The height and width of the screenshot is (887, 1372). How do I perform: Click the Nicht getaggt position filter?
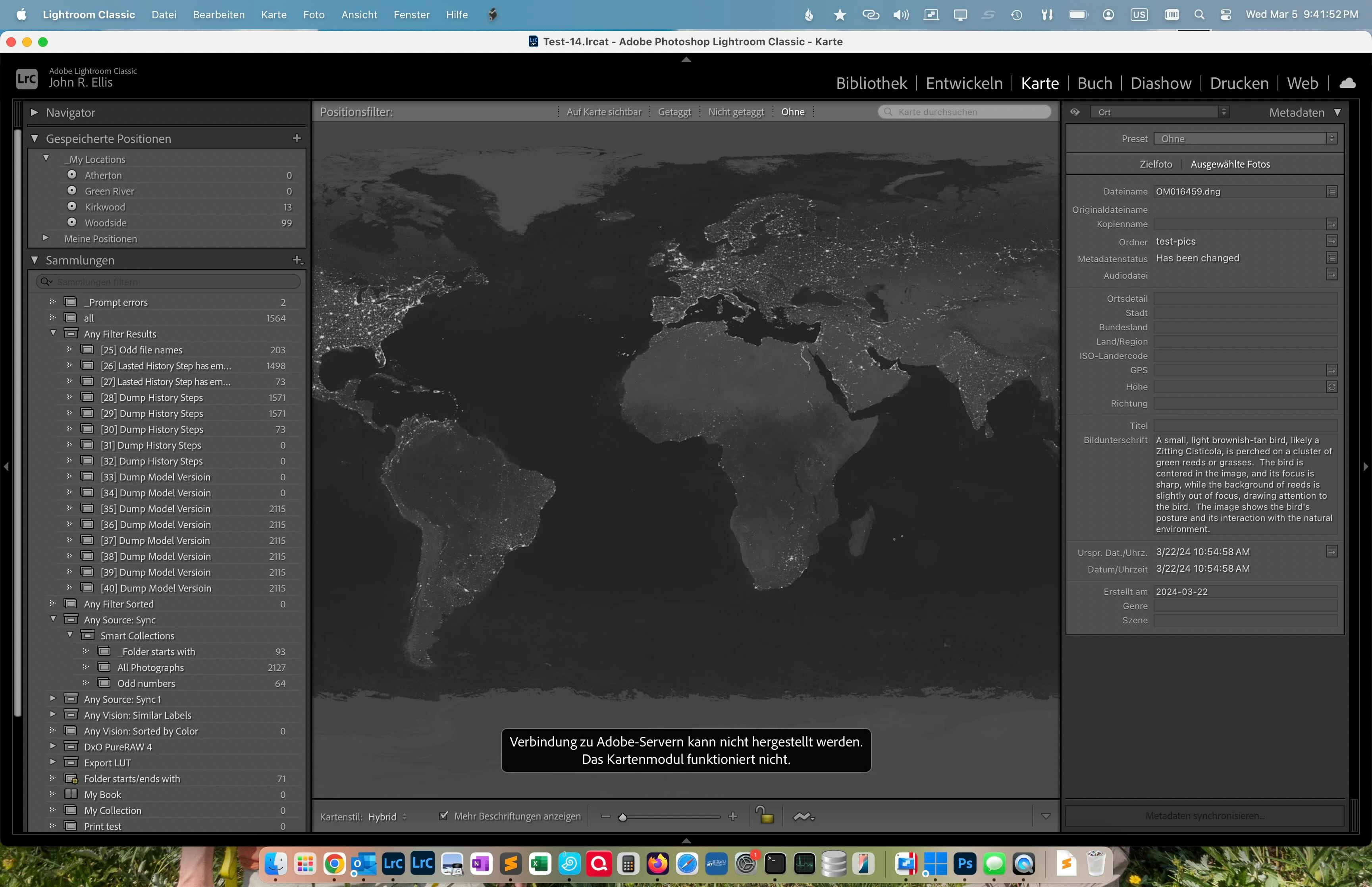tap(736, 112)
